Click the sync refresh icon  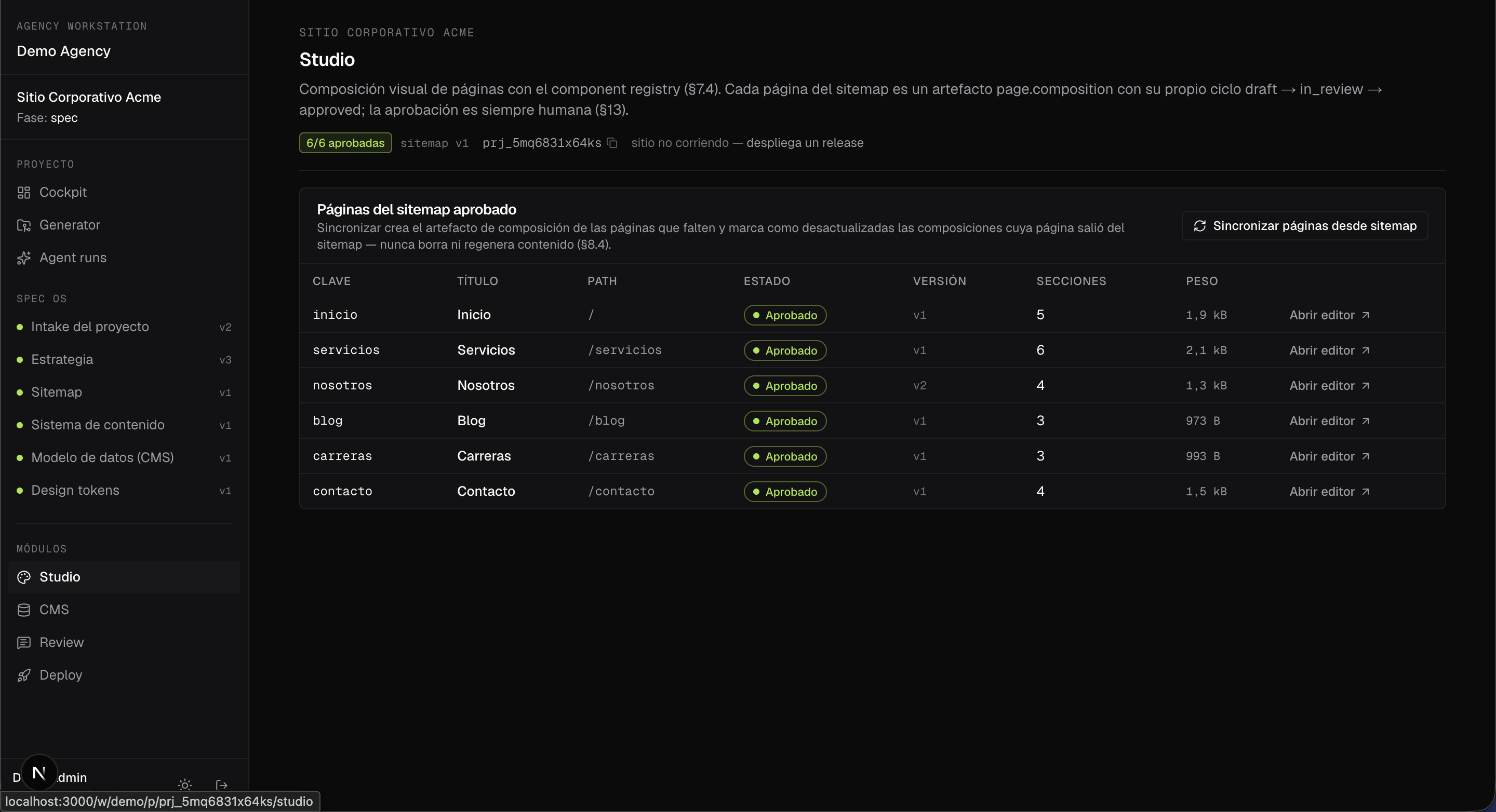(x=1200, y=226)
